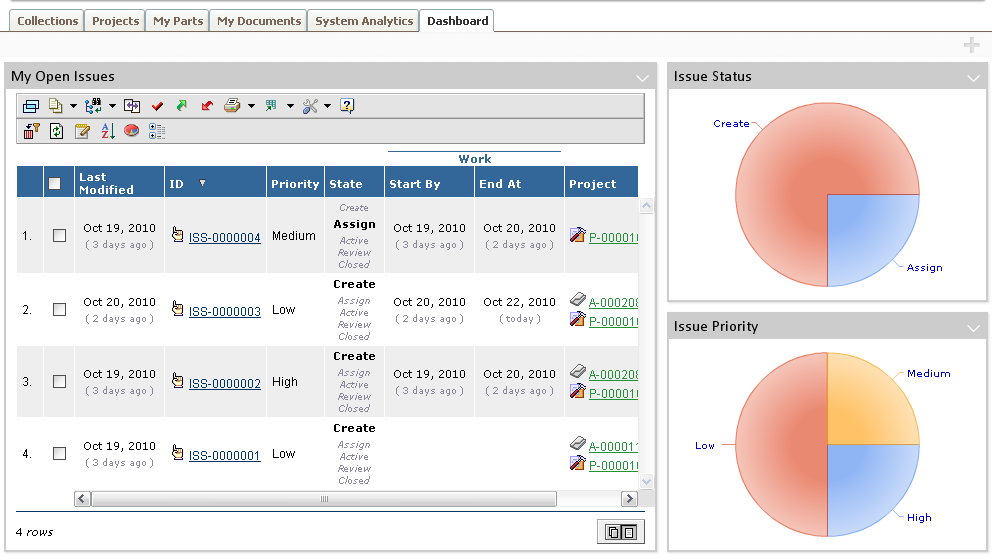Click the pie chart toolbar icon
The width and height of the screenshot is (992, 560).
(132, 131)
